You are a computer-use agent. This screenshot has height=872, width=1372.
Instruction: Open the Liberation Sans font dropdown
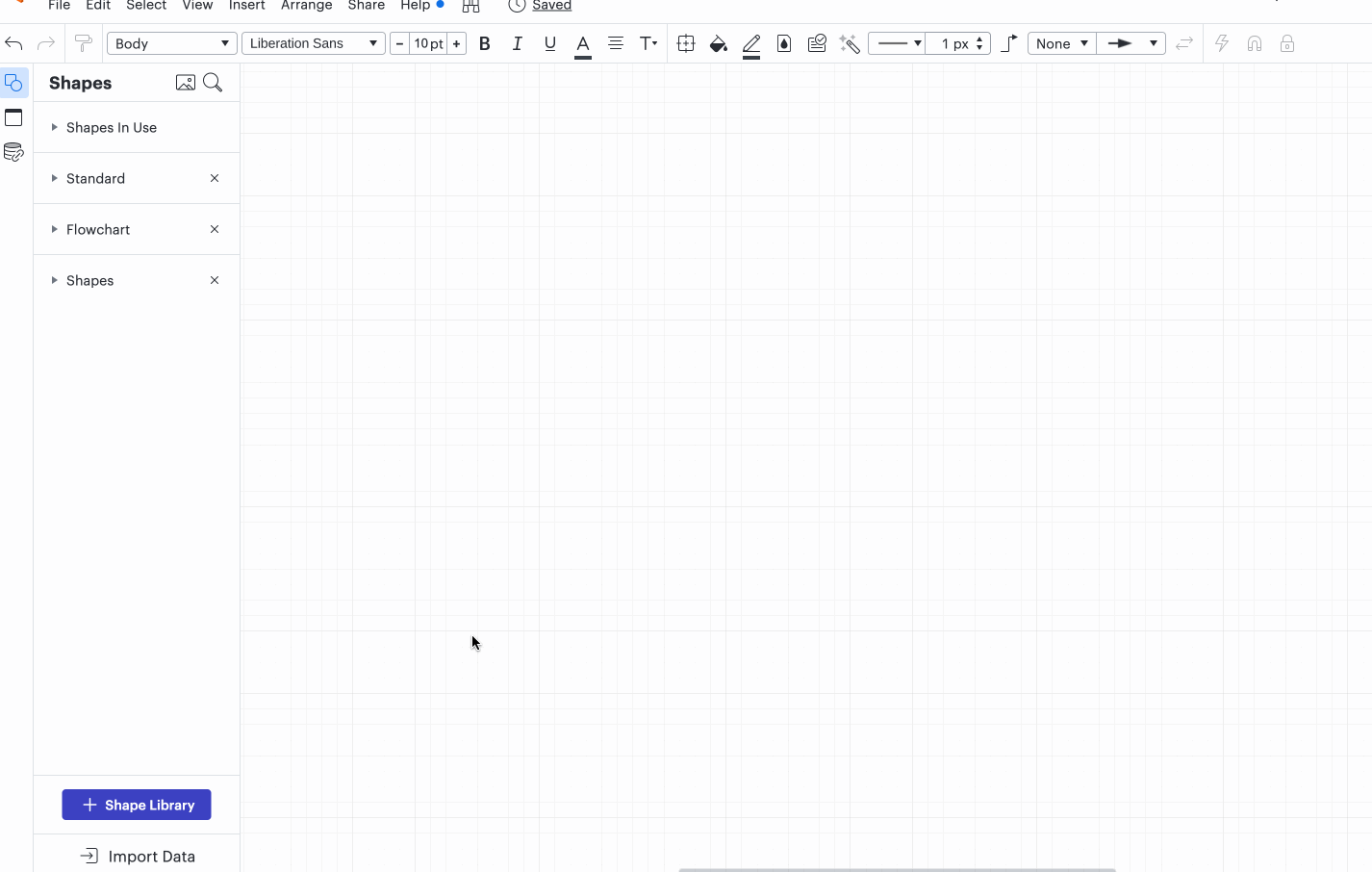[x=313, y=43]
